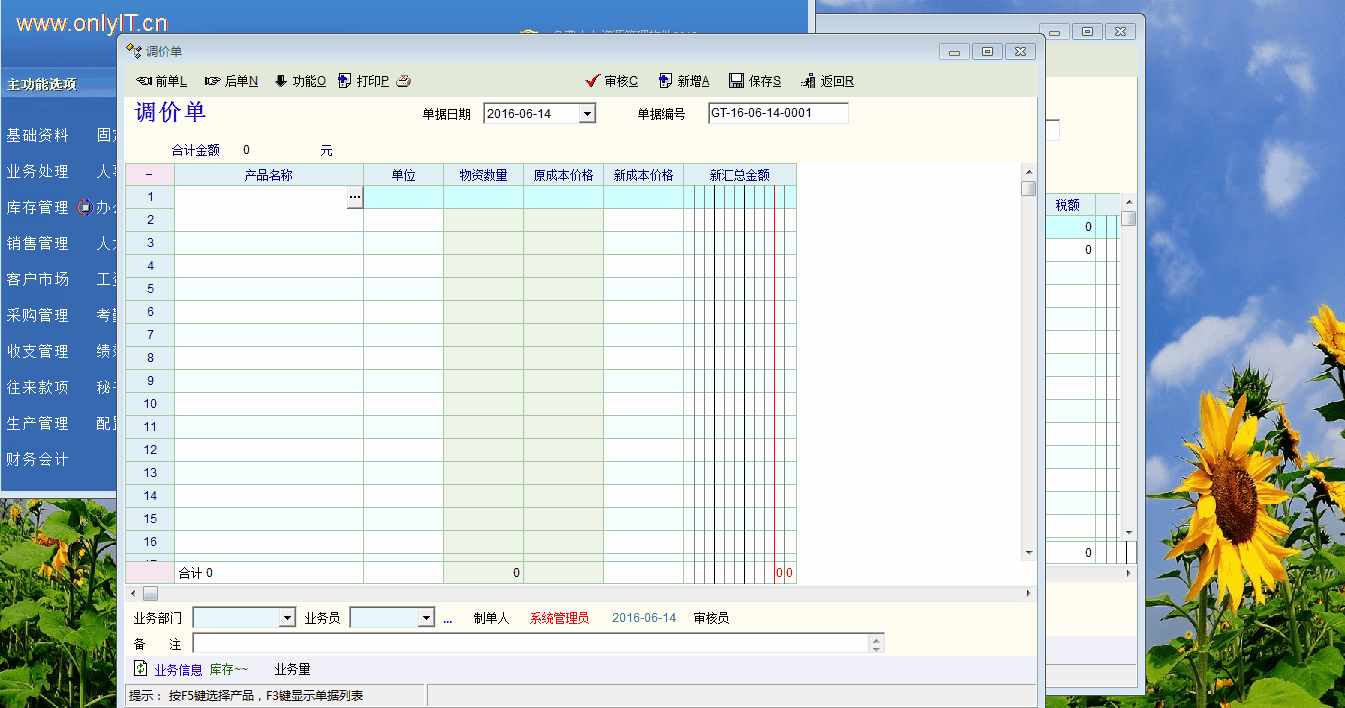
Task: Select 财务会计 from the left menu
Action: pyautogui.click(x=38, y=460)
